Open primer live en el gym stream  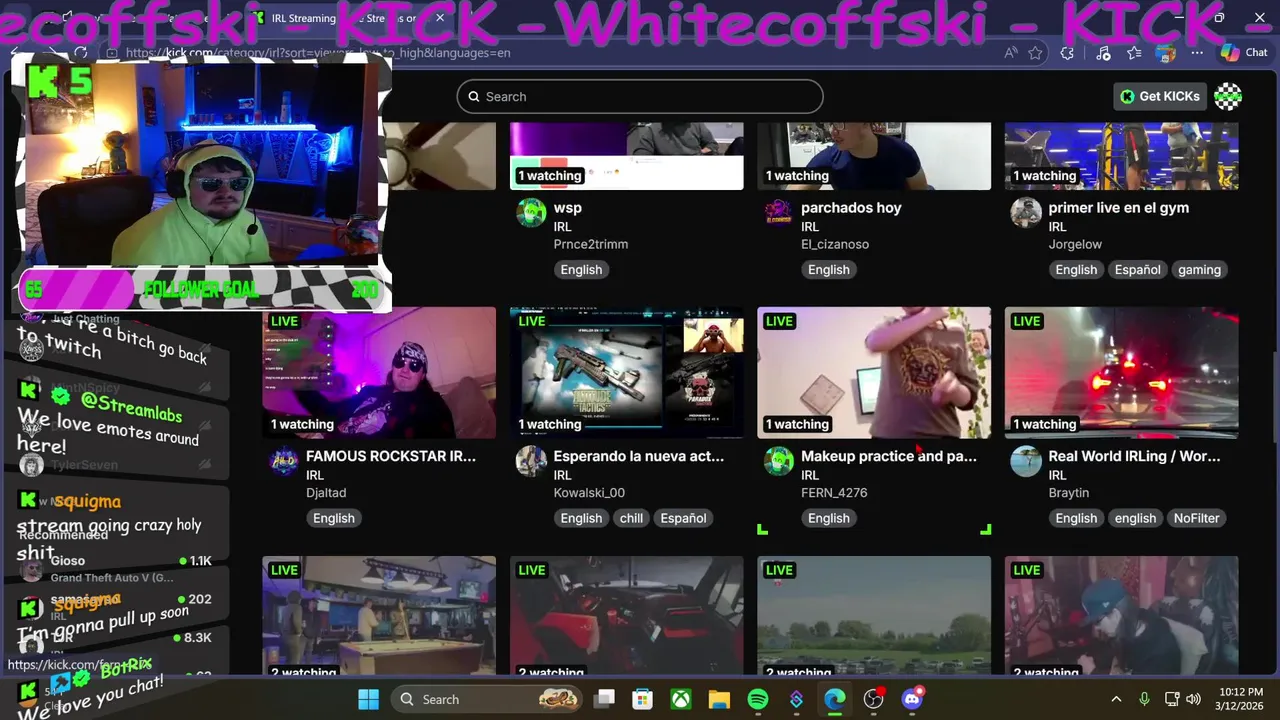point(1118,208)
